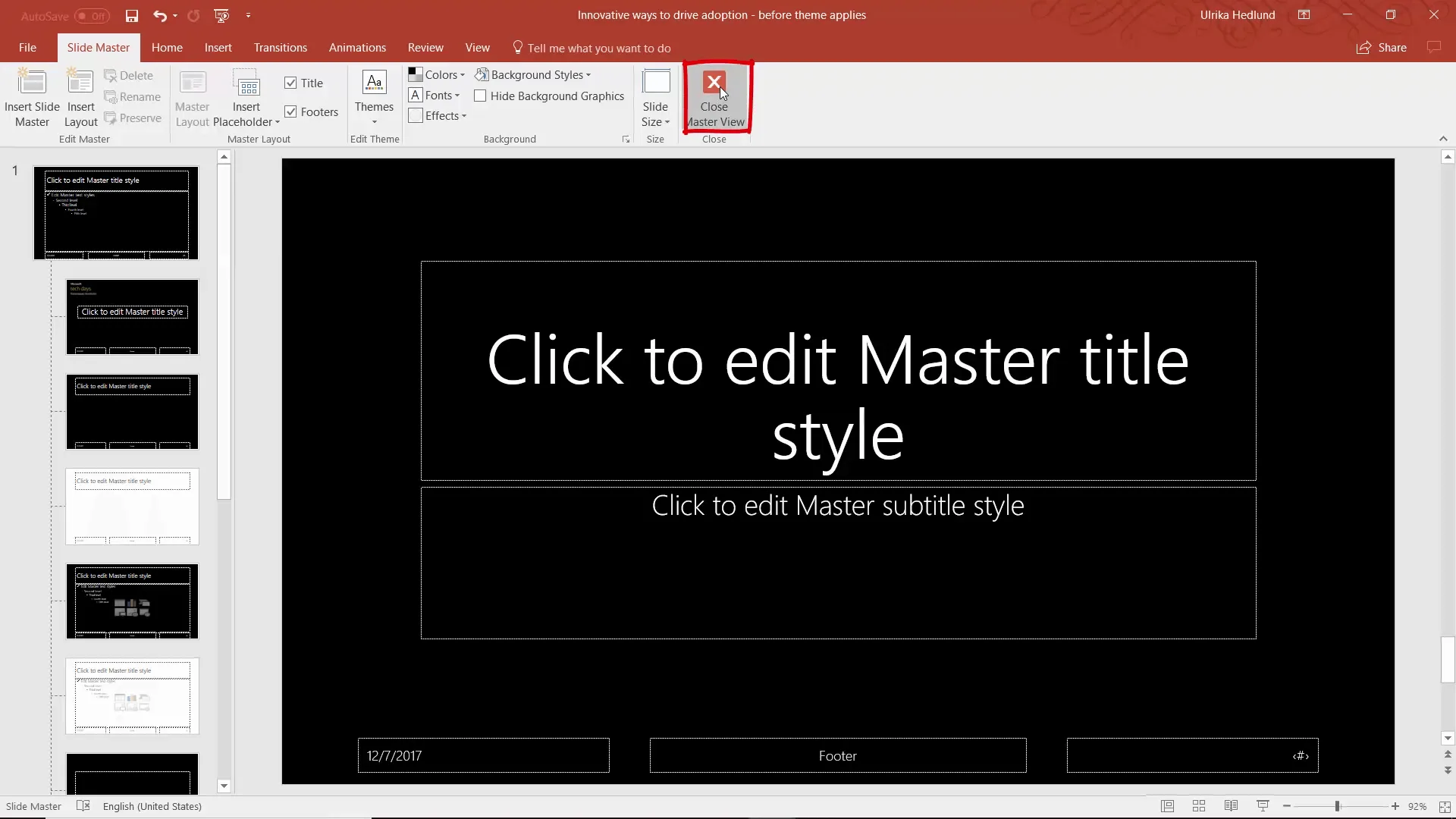Click zoom in plus button
1456x819 pixels.
pos(1395,806)
